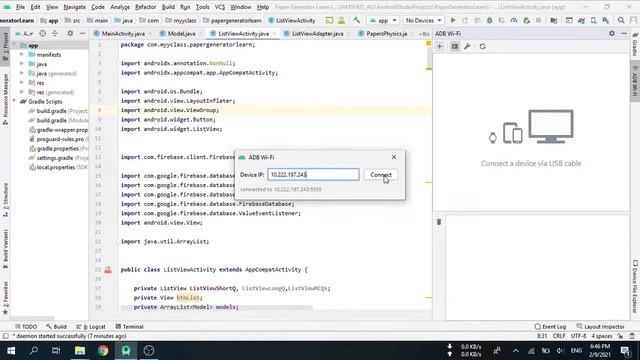This screenshot has height=360, width=640.
Task: Open settings.gradle file in tree
Action: pyautogui.click(x=58, y=158)
